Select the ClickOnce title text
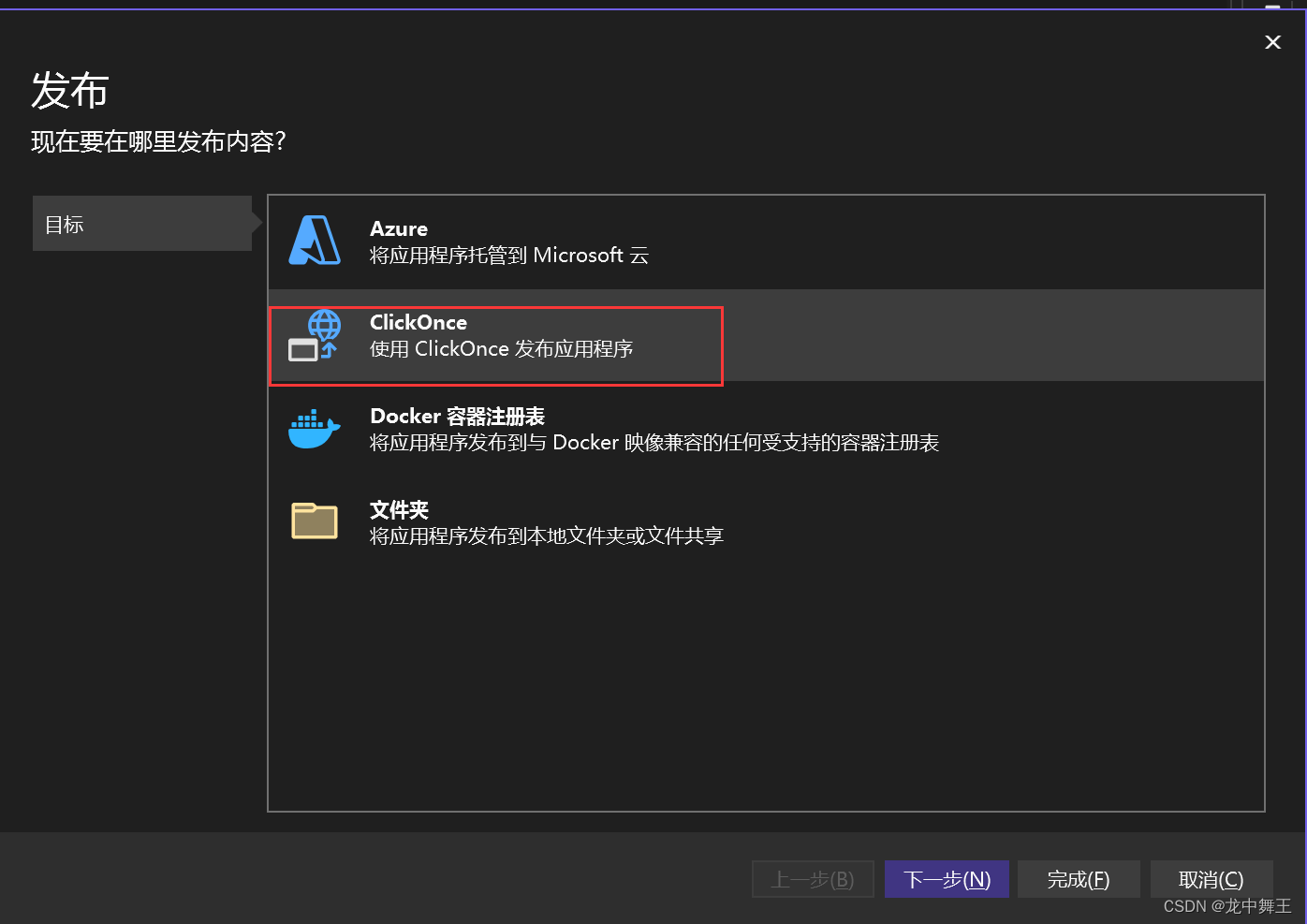Viewport: 1307px width, 924px height. (419, 322)
